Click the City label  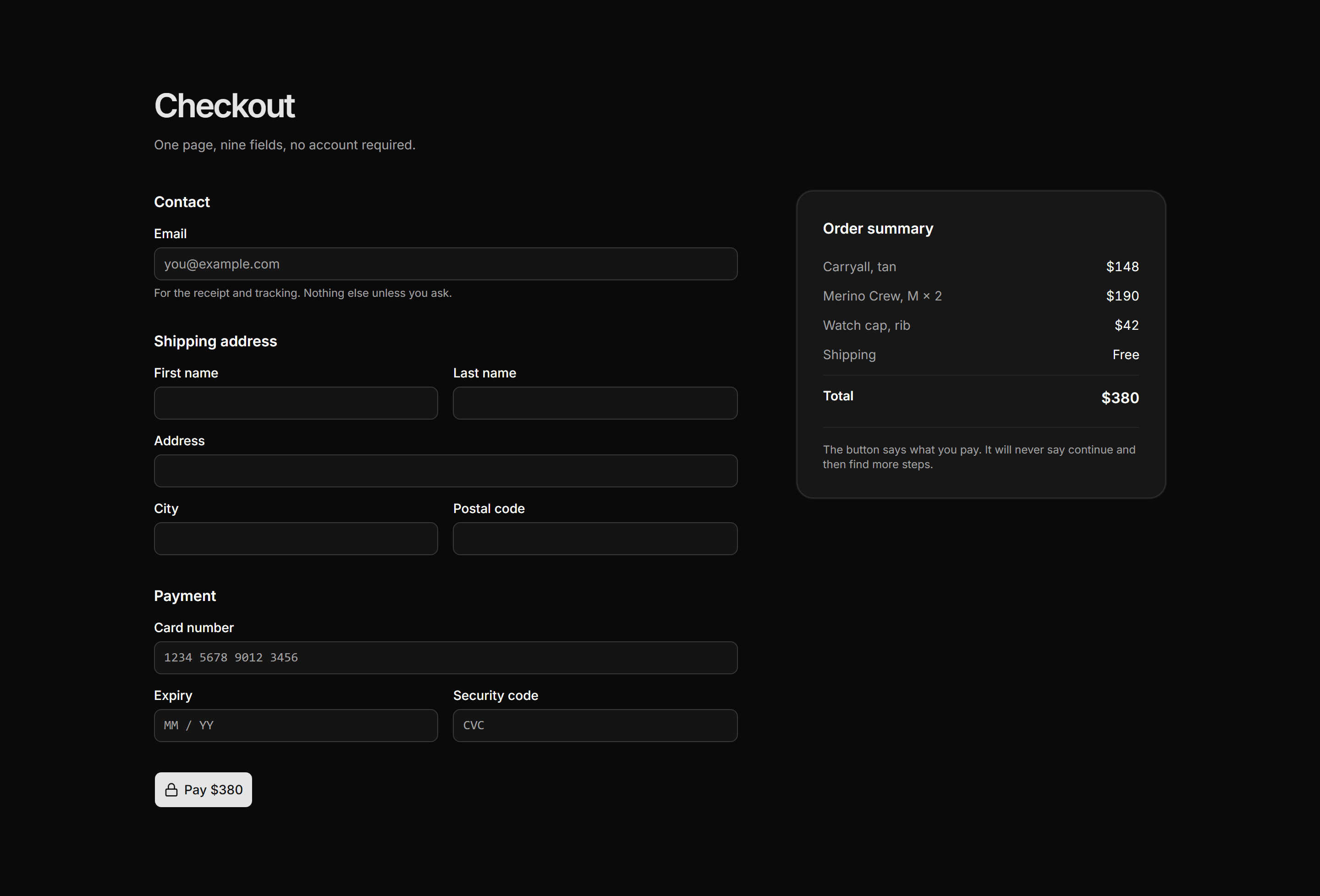tap(166, 509)
